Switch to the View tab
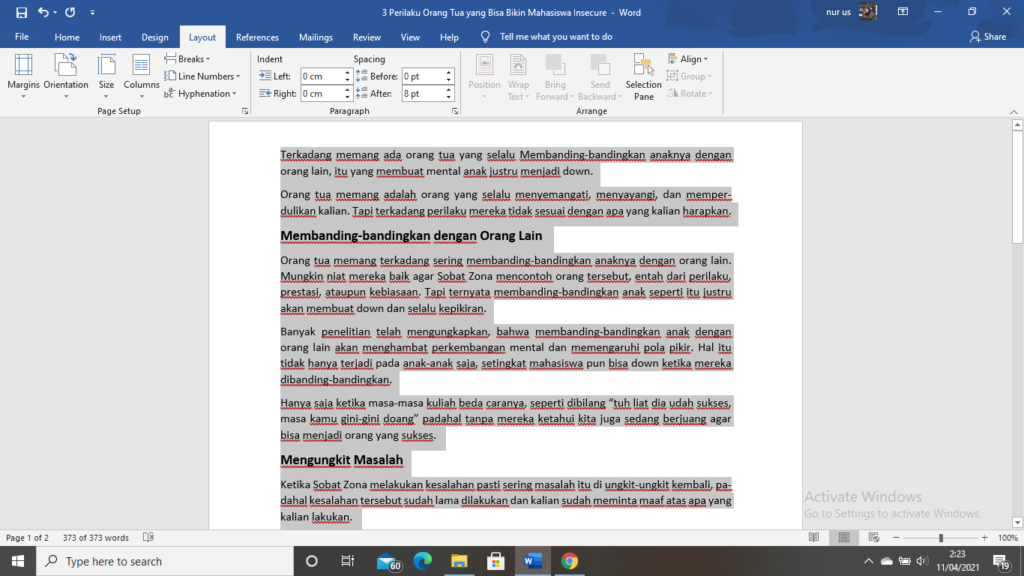Screen dimensions: 1024x576 [x=410, y=37]
